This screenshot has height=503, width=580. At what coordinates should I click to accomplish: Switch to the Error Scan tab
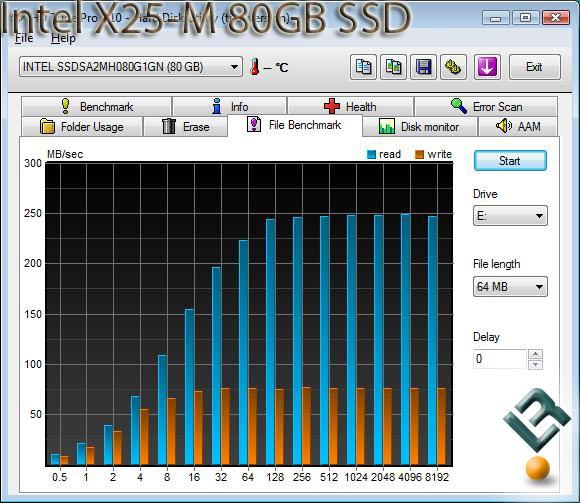tap(486, 107)
